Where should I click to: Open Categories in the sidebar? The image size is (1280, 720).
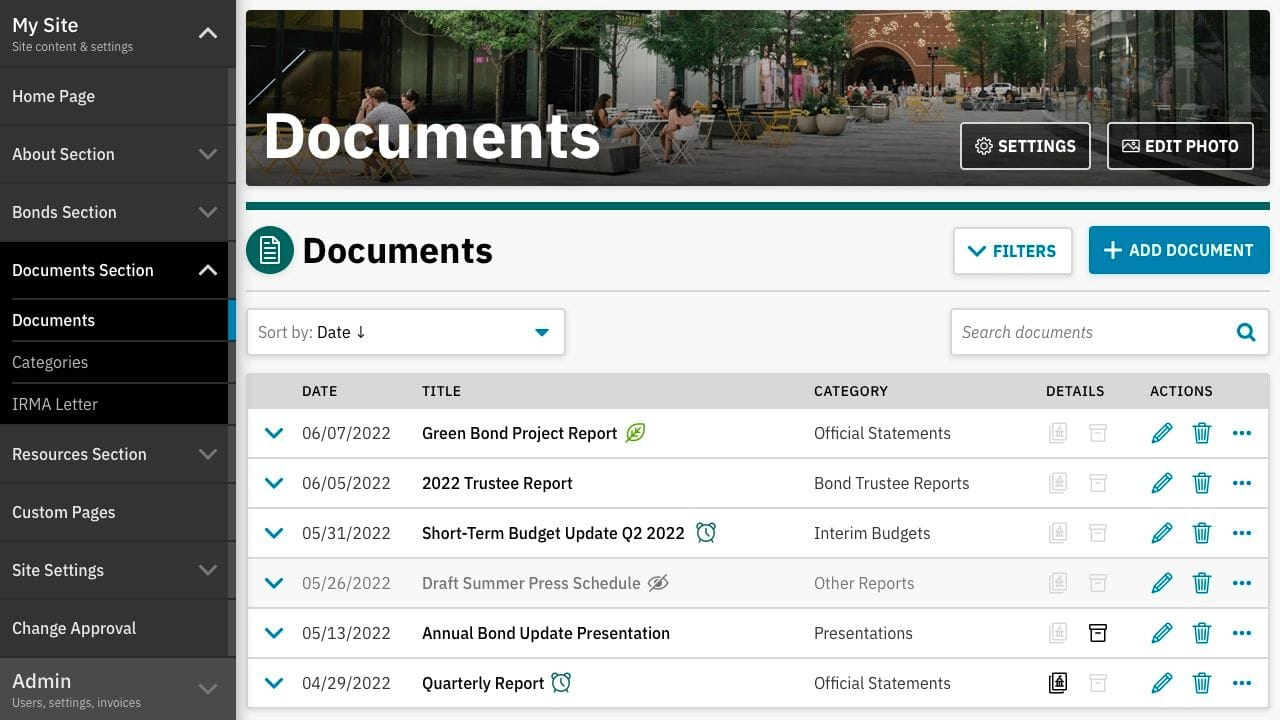(115, 362)
